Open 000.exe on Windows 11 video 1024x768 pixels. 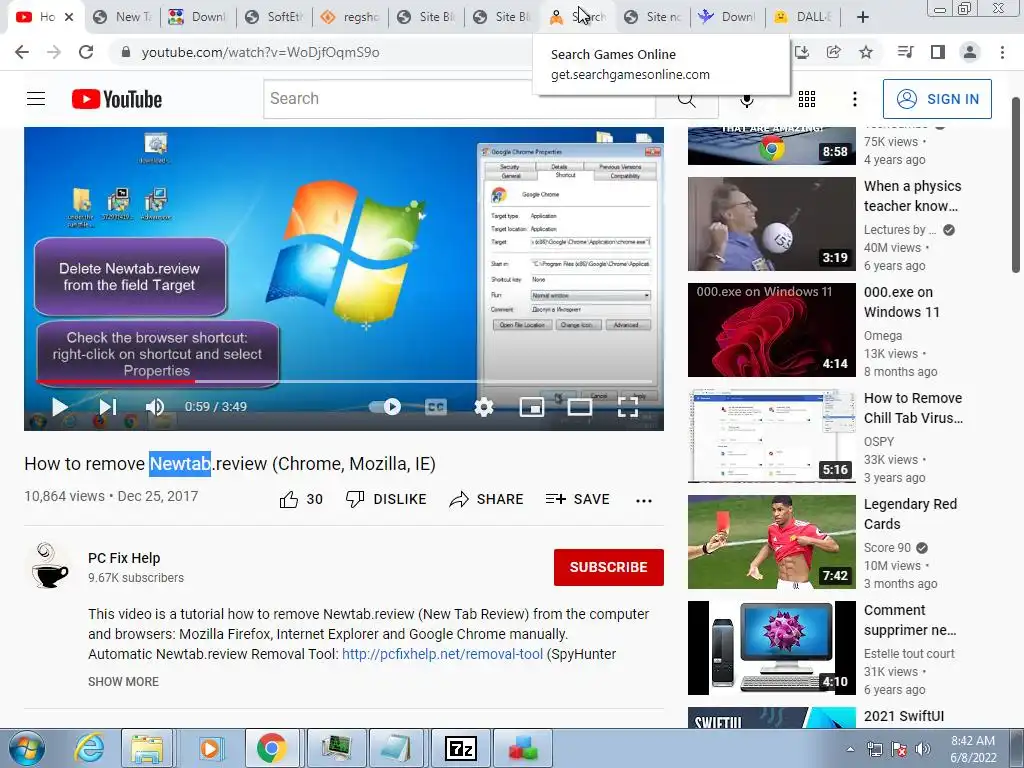(x=771, y=330)
